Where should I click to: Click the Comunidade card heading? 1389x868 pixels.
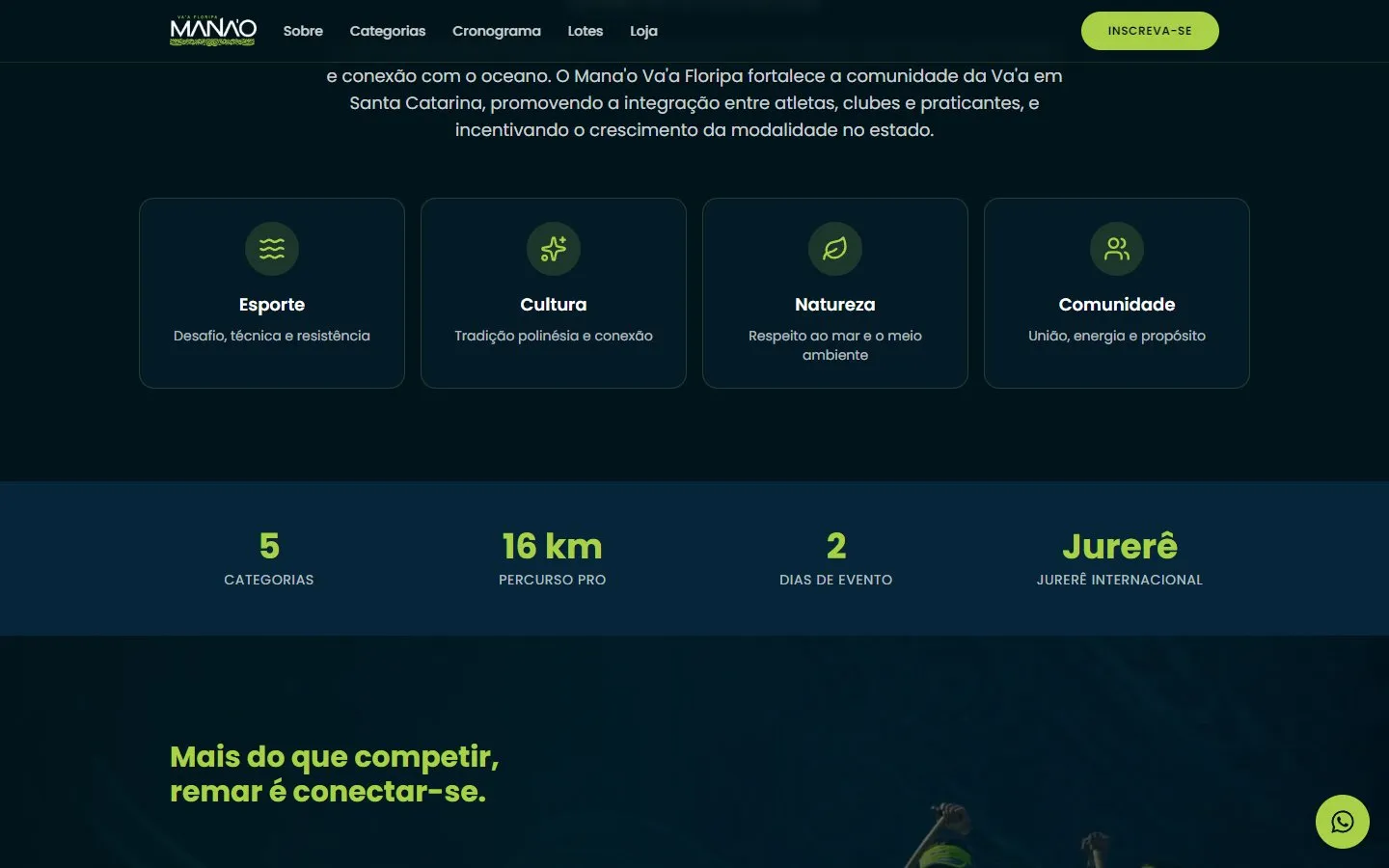coord(1117,305)
